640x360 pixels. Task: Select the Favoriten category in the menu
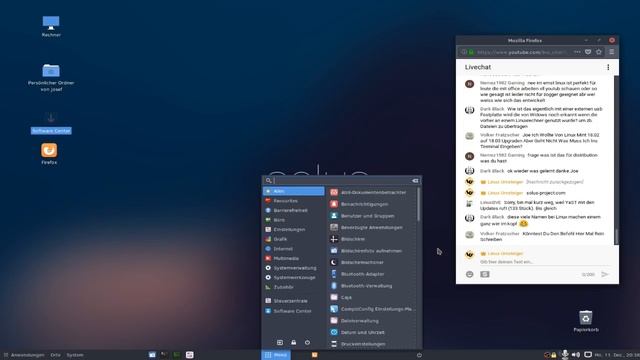[x=293, y=201]
